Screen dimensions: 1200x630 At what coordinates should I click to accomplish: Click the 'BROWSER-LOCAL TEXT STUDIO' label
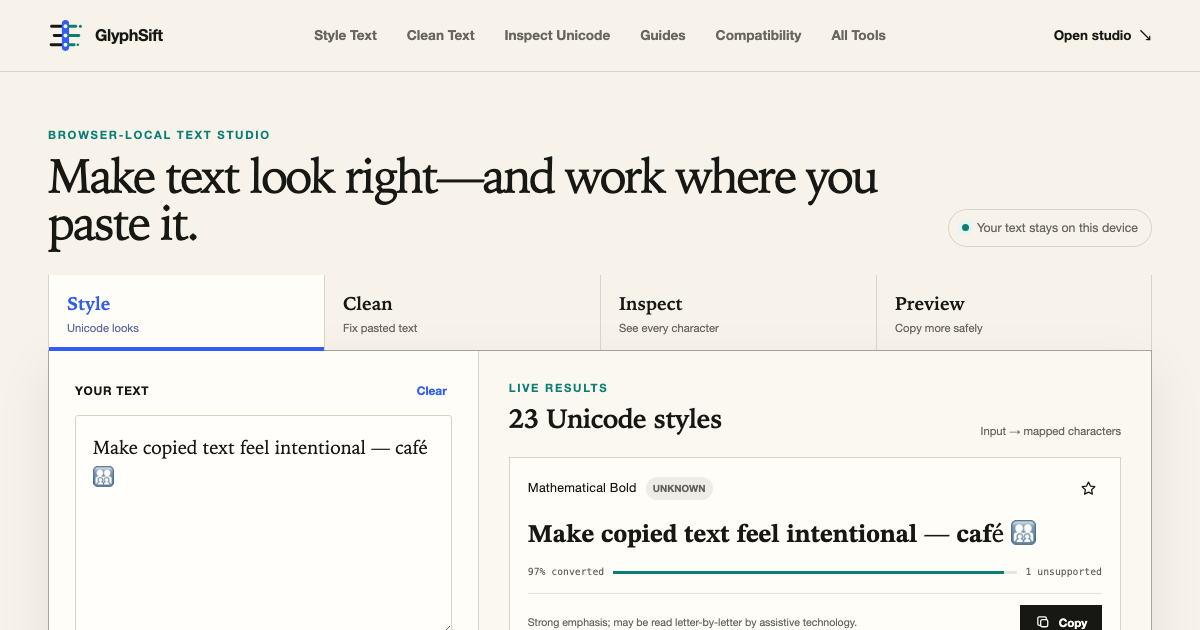[159, 135]
